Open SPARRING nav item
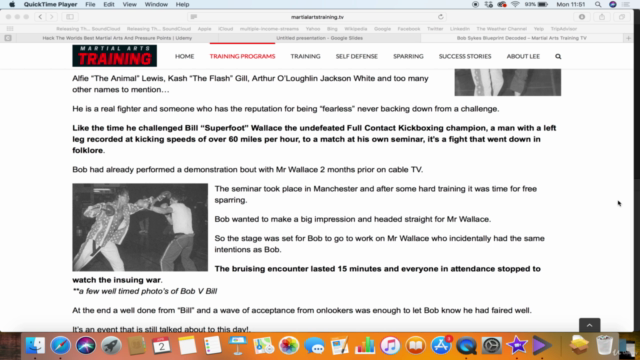The height and width of the screenshot is (360, 640). tap(408, 56)
